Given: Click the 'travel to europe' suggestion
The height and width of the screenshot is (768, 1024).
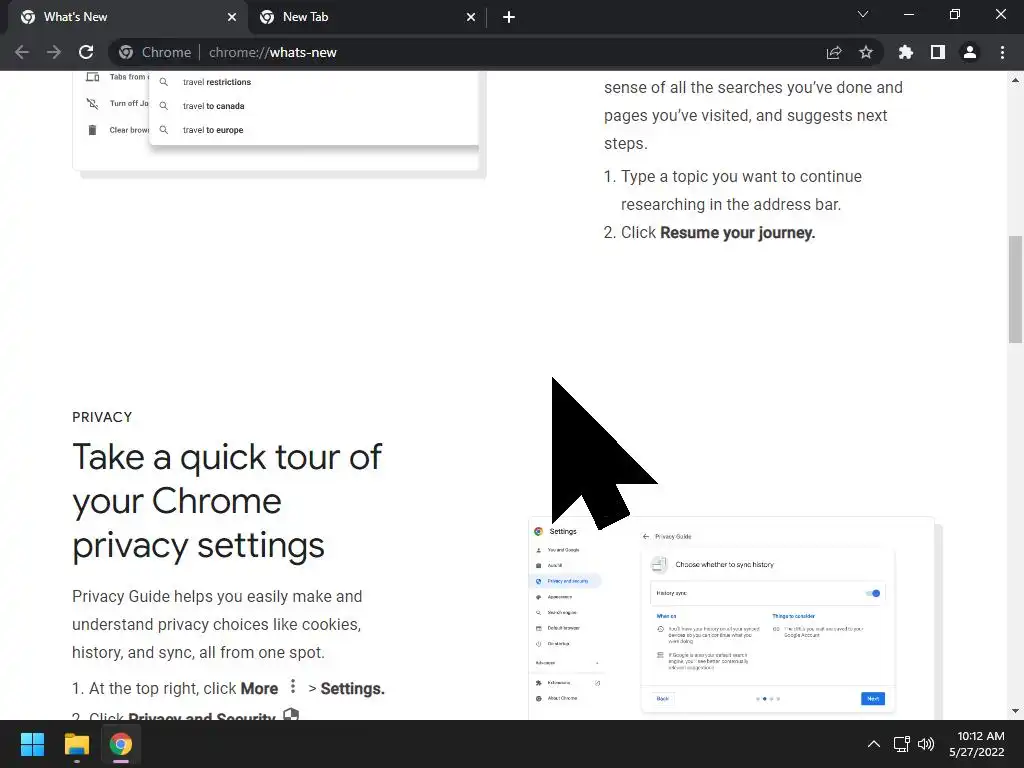Looking at the screenshot, I should 213,130.
